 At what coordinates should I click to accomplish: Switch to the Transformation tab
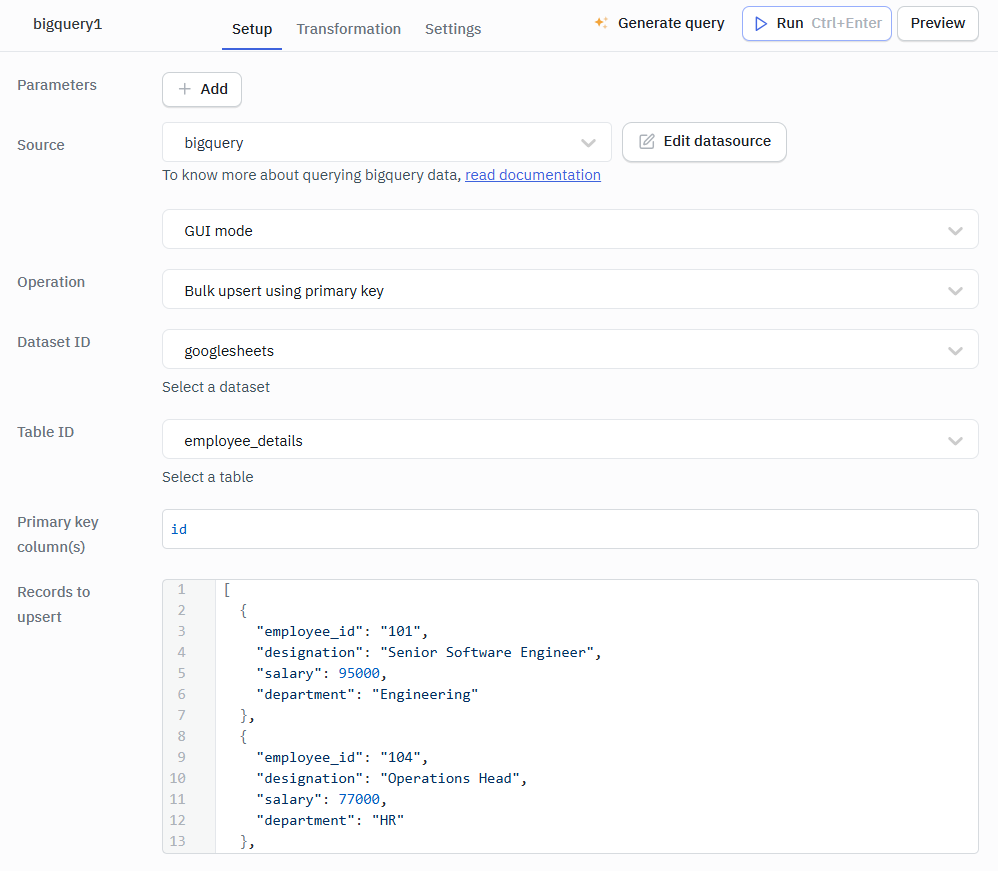tap(349, 29)
